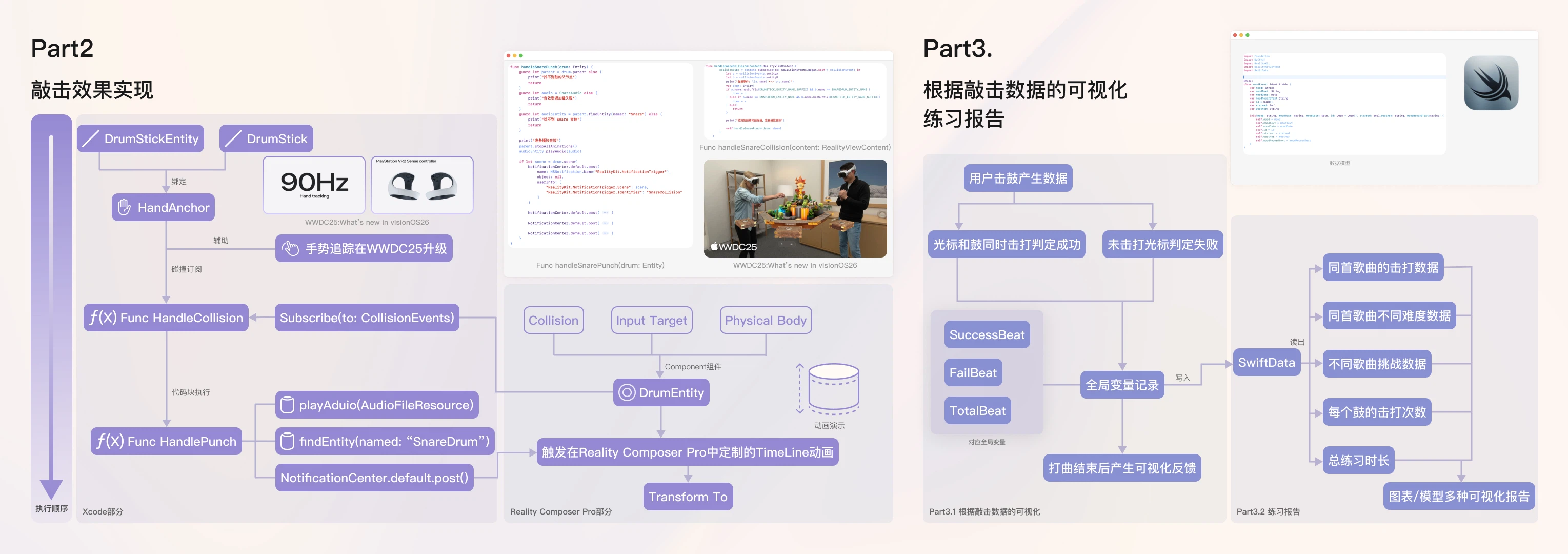Click the tap gesture icon beside 手势追踪
1568x554 pixels.
point(290,248)
